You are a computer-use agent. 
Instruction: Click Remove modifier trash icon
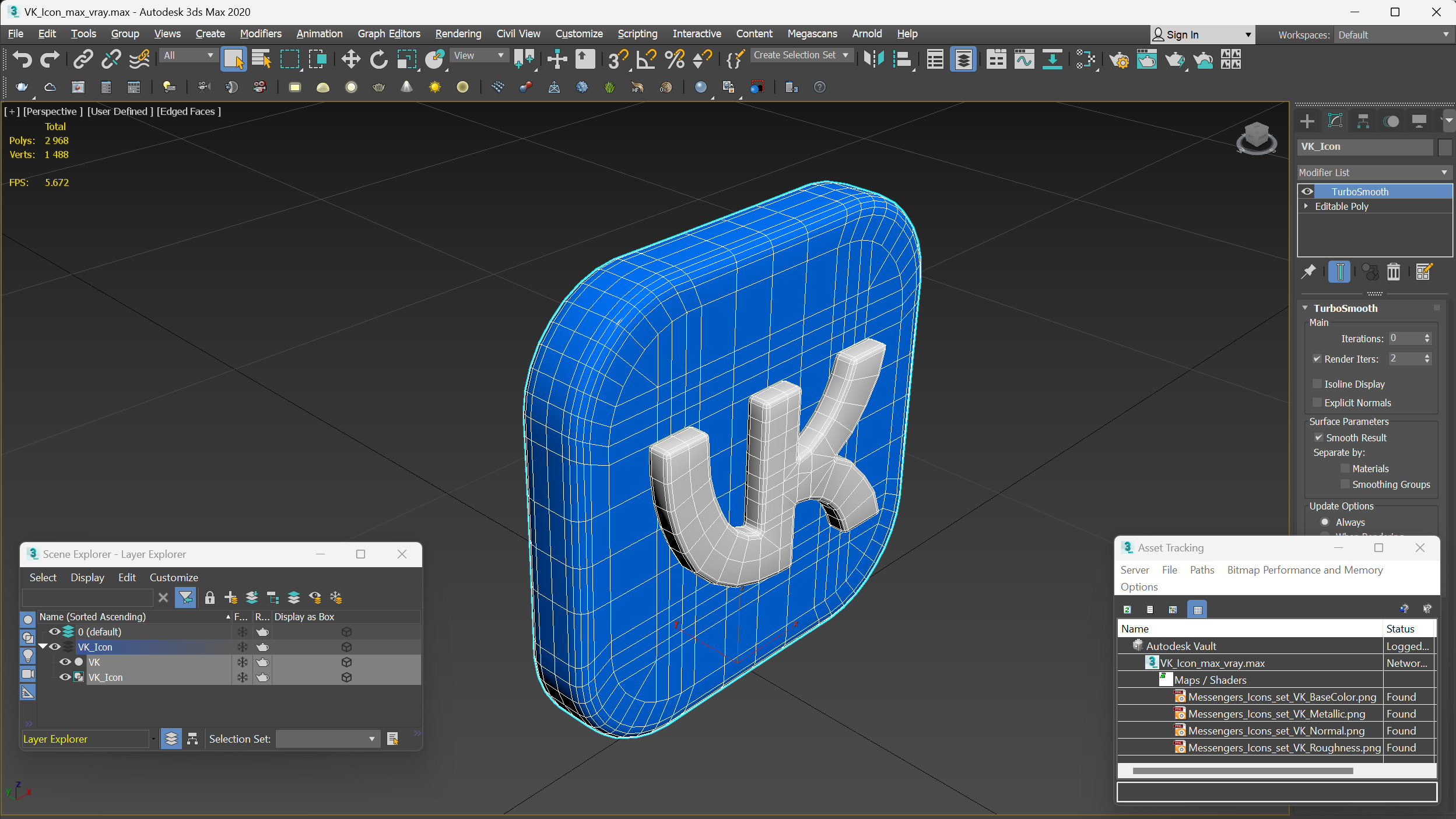pos(1394,272)
